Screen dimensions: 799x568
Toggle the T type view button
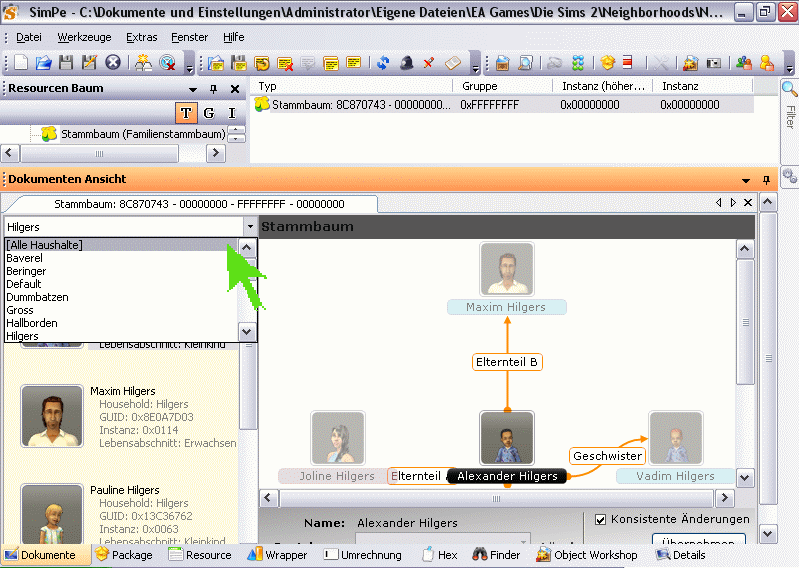pos(186,113)
